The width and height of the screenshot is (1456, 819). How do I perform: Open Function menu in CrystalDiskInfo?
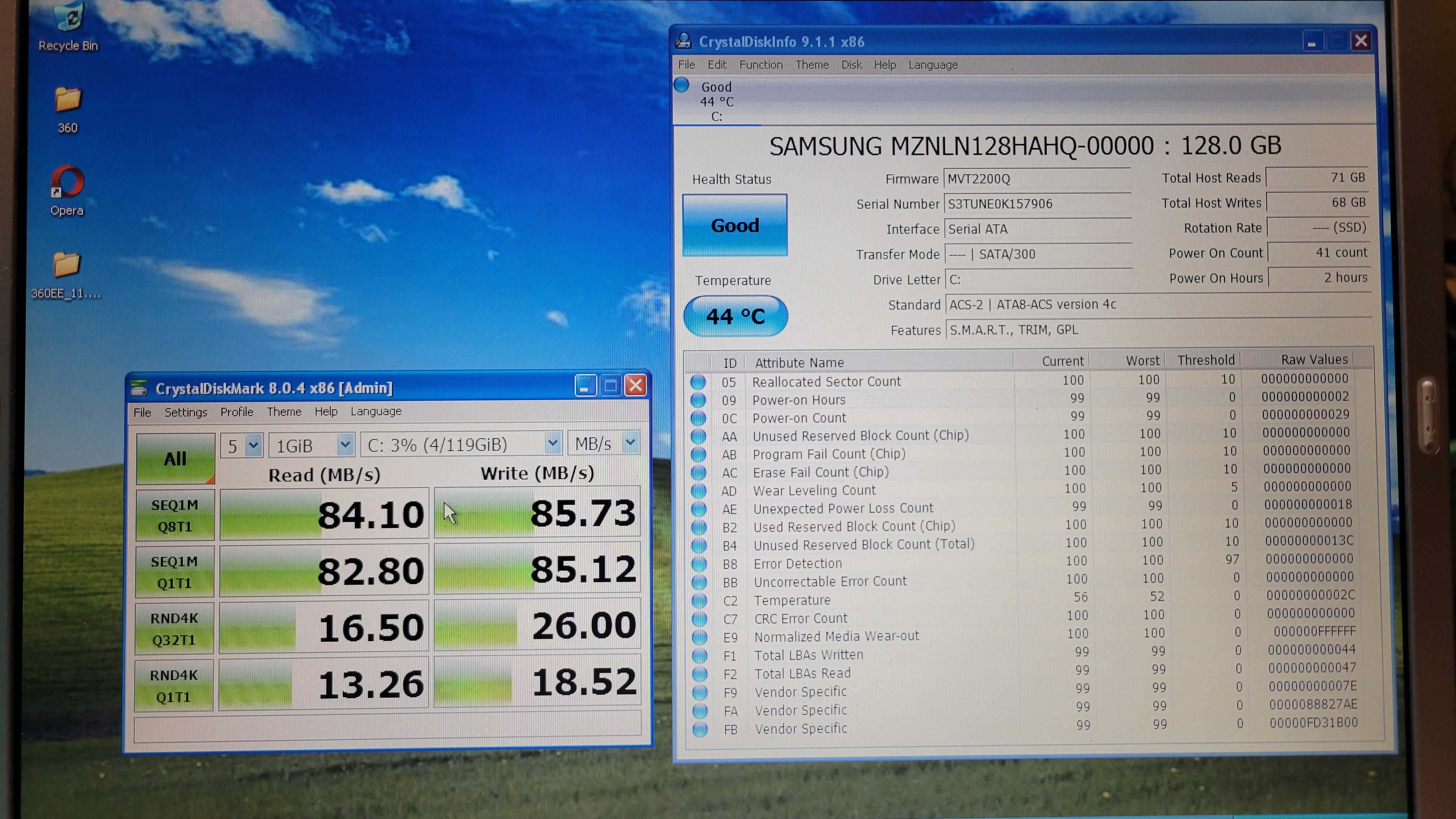(x=761, y=64)
